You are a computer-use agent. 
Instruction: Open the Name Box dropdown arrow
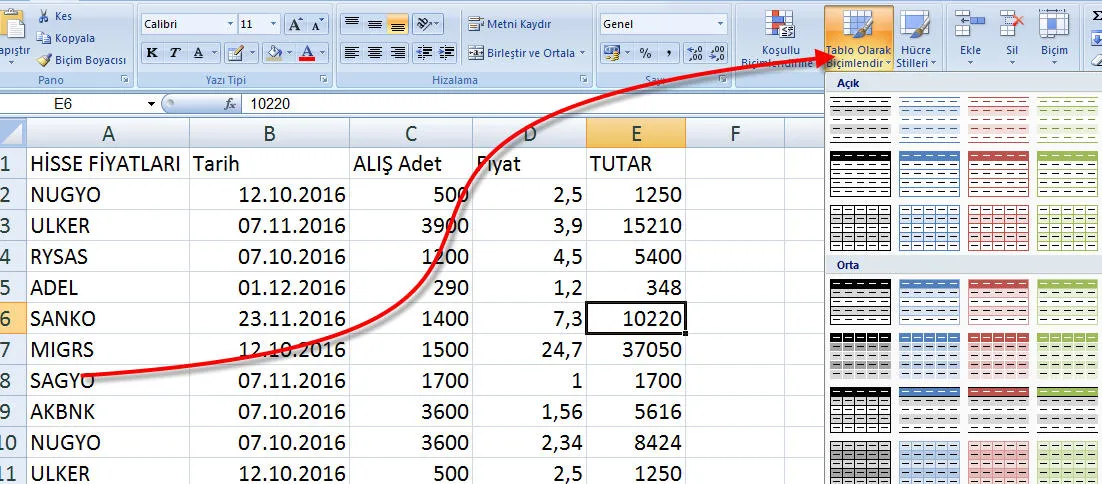[x=152, y=103]
